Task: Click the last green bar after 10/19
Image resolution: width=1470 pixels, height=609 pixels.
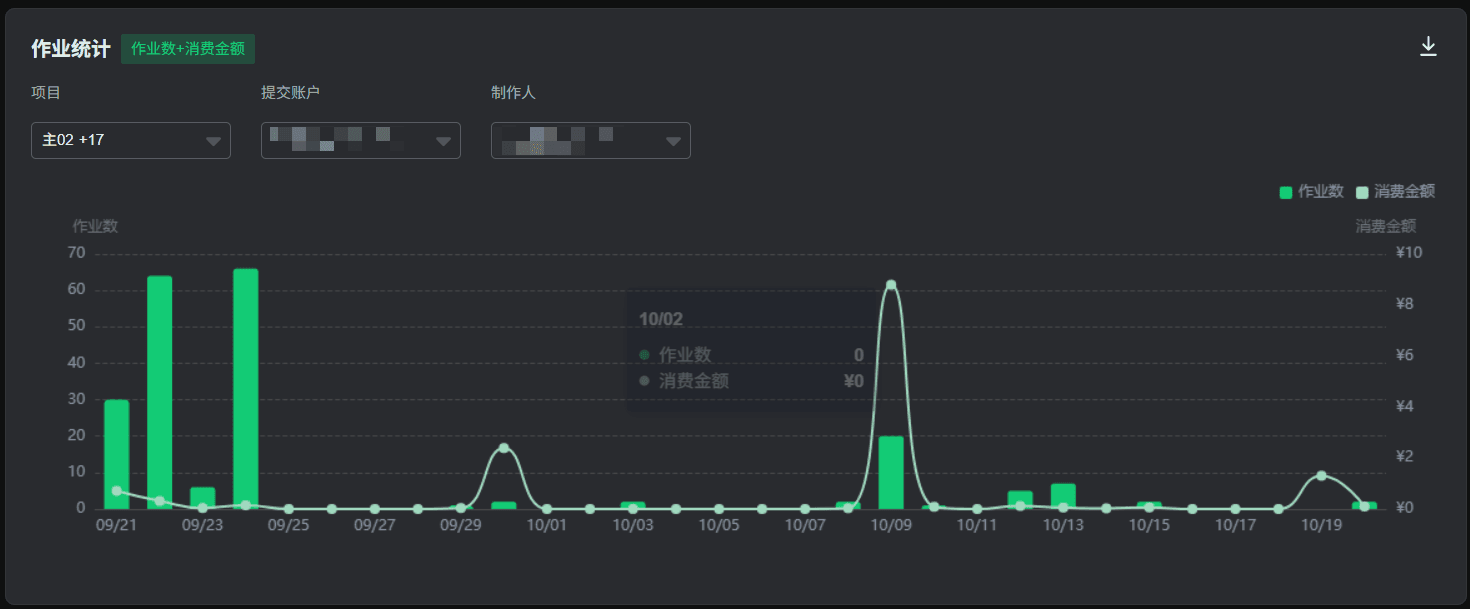Action: tap(1364, 506)
